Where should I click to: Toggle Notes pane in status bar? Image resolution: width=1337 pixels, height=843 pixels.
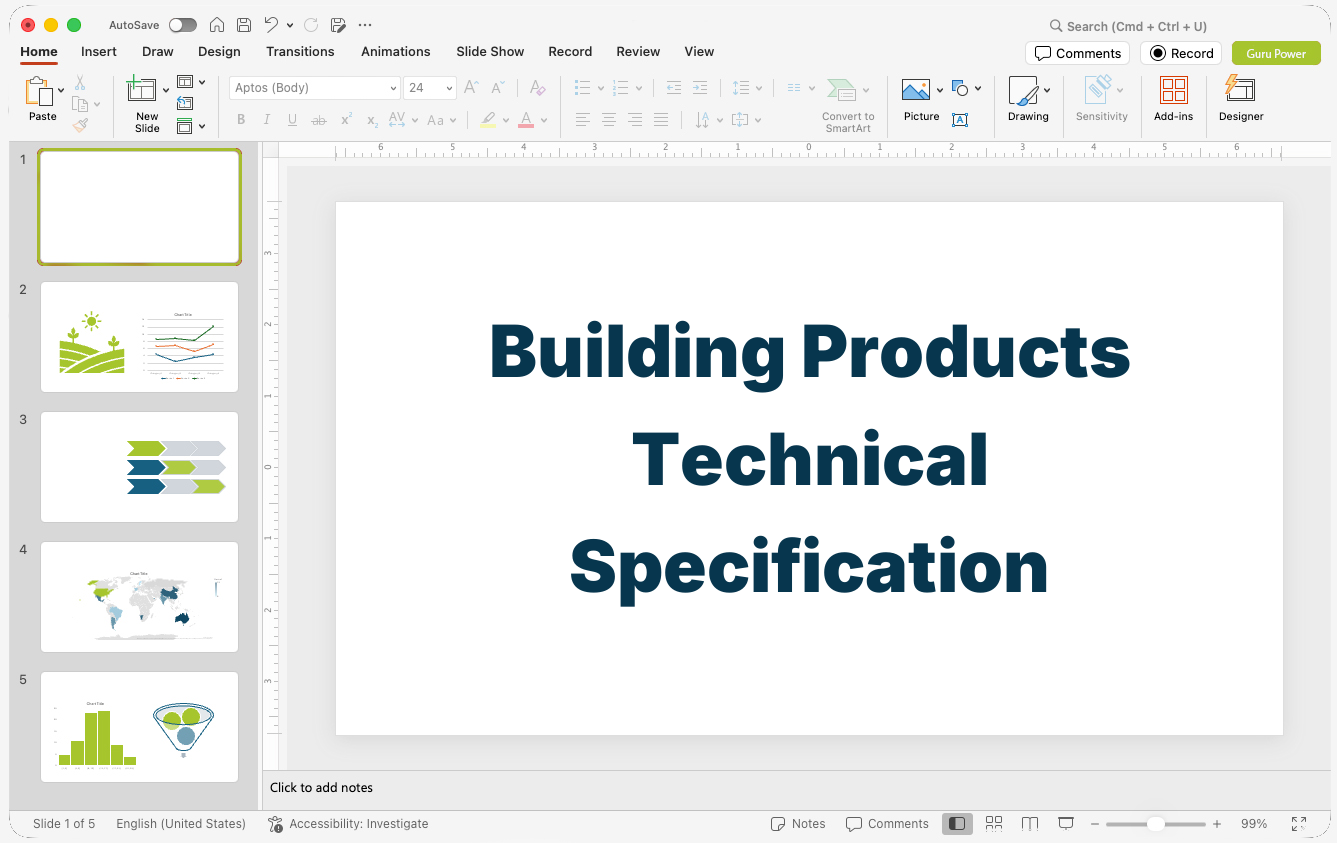[x=798, y=824]
